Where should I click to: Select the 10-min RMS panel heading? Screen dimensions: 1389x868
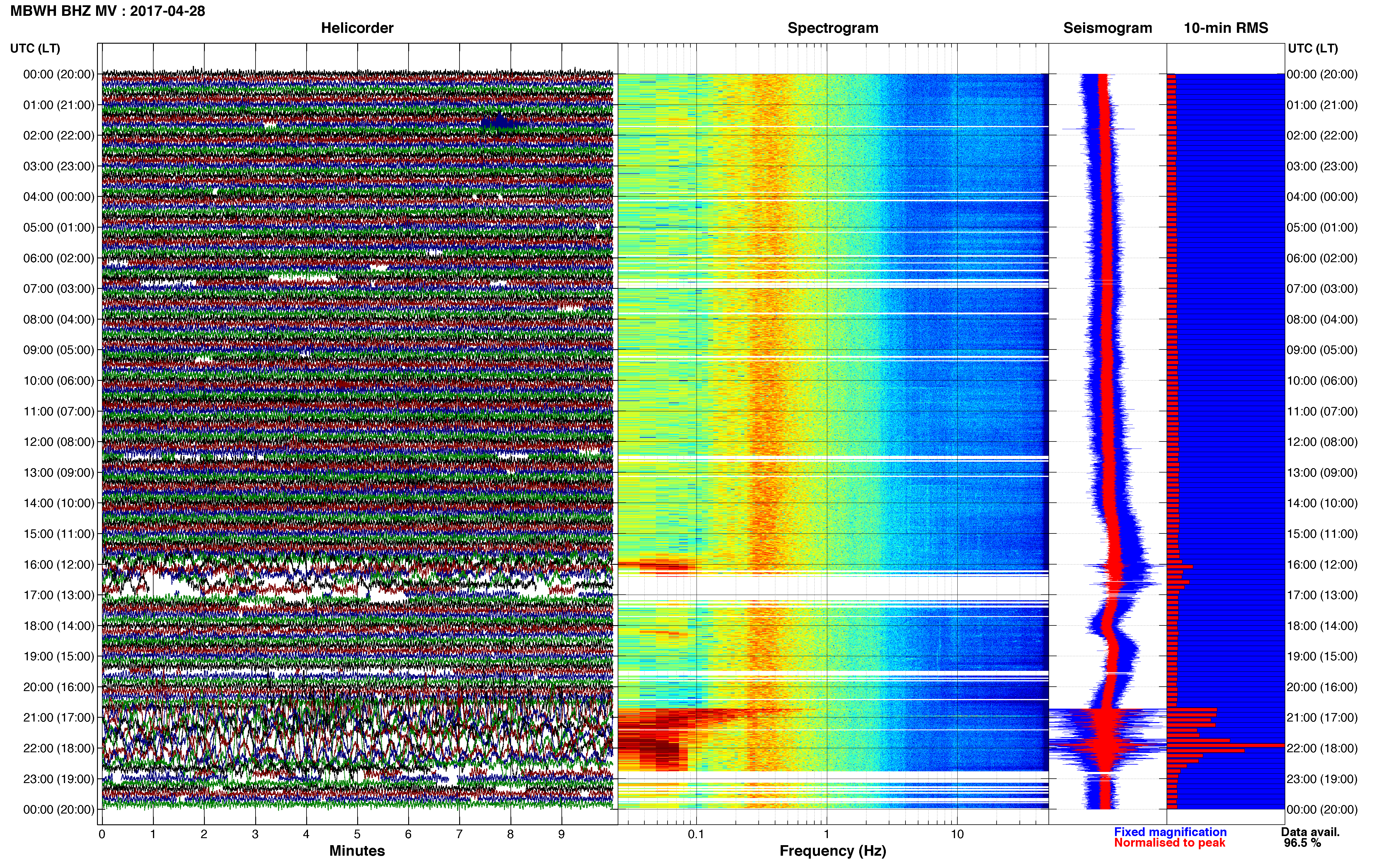point(1226,28)
